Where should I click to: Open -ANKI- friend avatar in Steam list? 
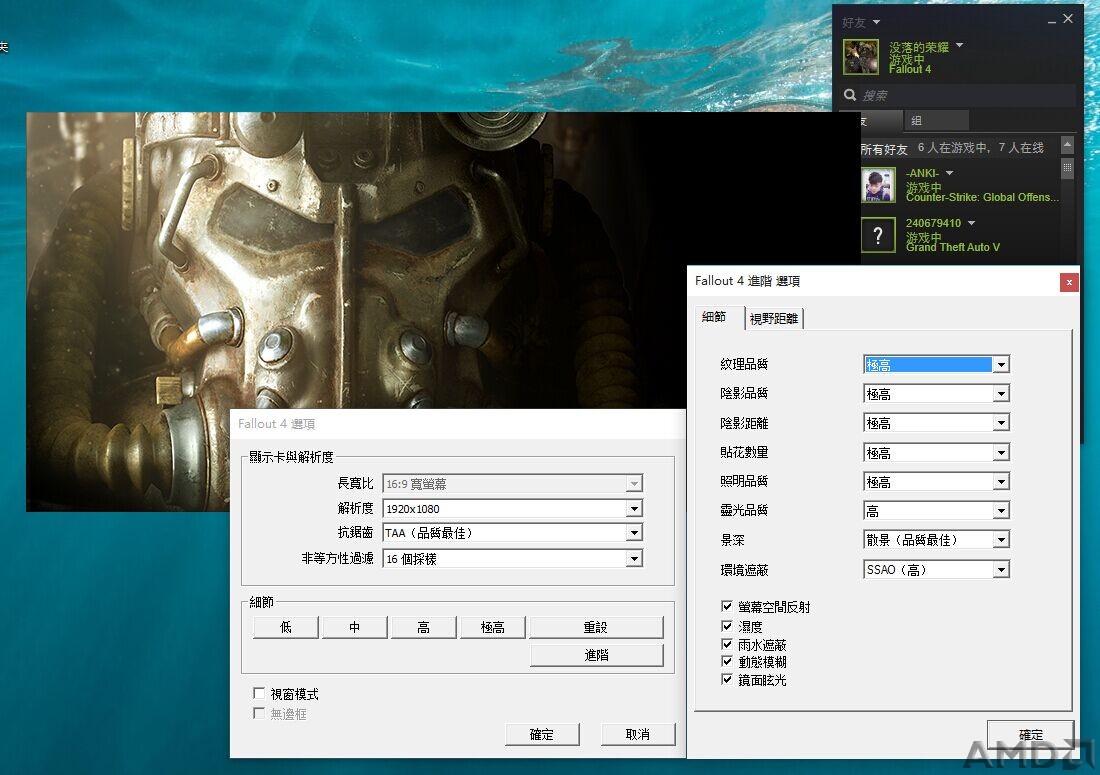click(878, 185)
